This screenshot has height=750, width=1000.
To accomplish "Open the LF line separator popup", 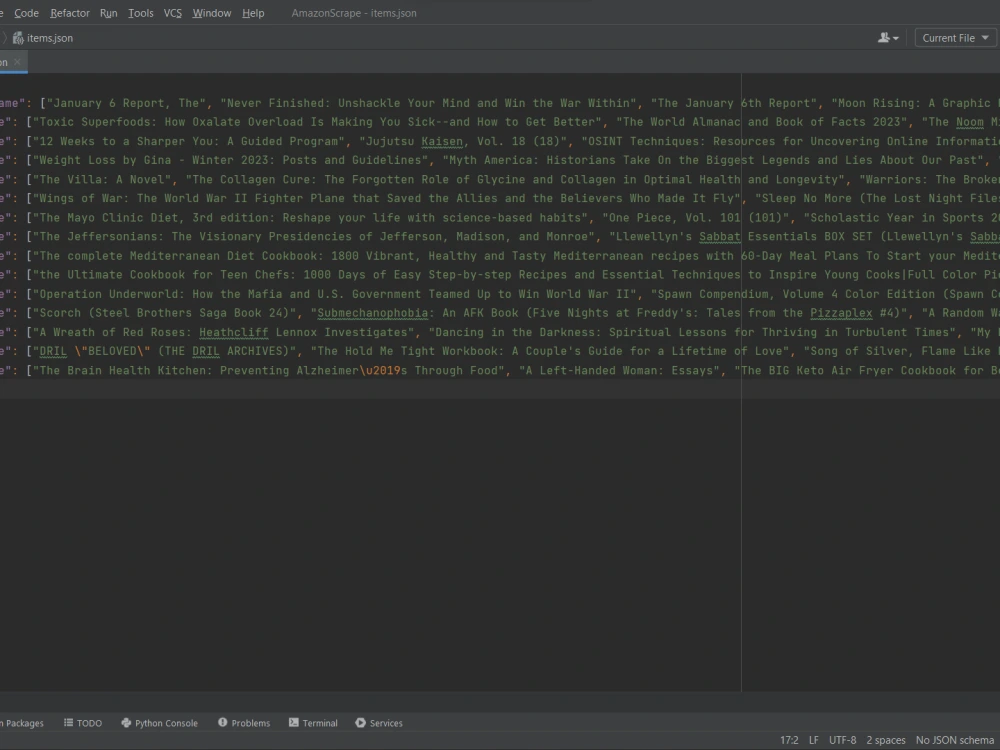I will tap(814, 739).
